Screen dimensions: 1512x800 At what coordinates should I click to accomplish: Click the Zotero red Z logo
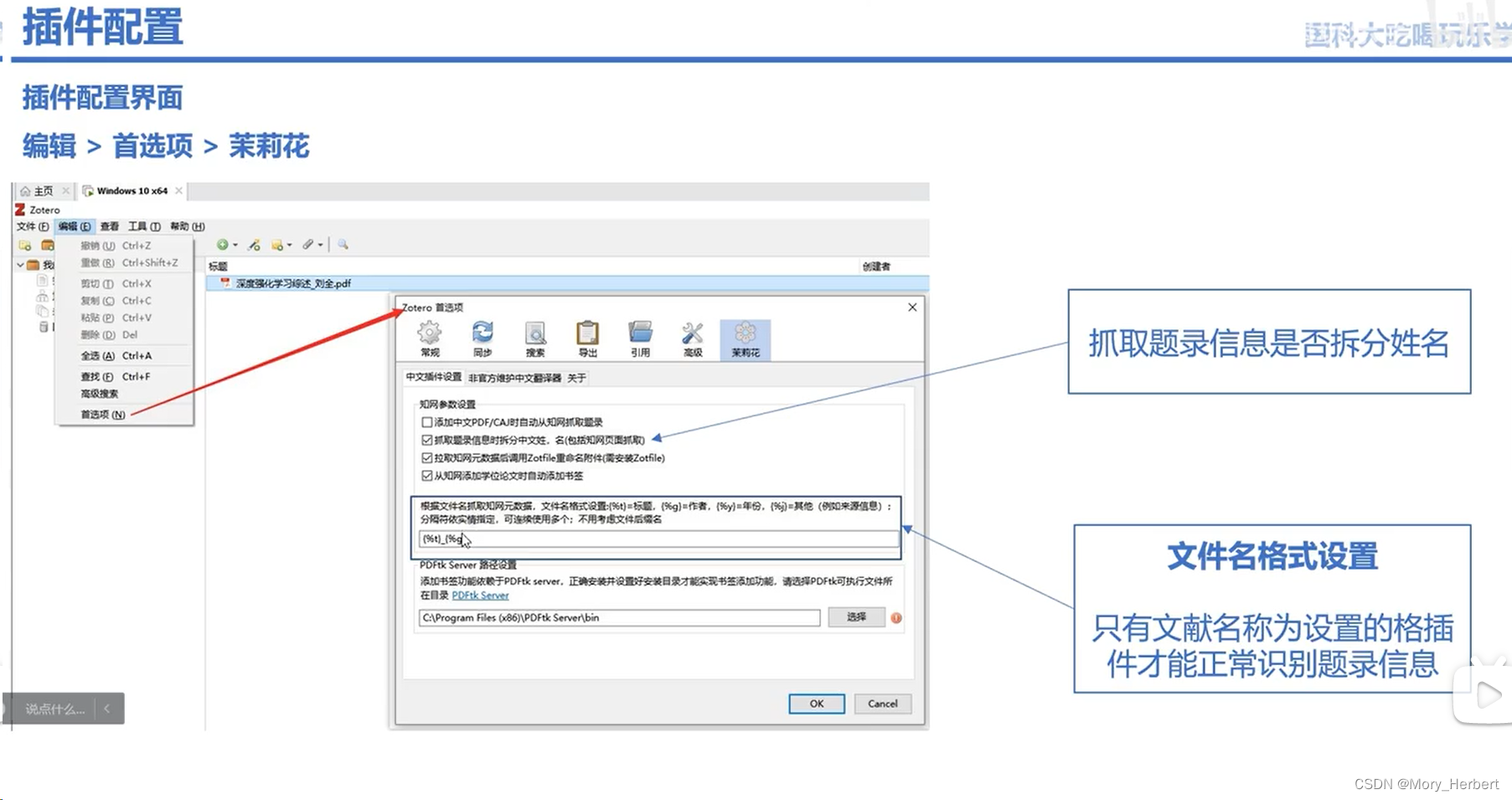[x=20, y=209]
